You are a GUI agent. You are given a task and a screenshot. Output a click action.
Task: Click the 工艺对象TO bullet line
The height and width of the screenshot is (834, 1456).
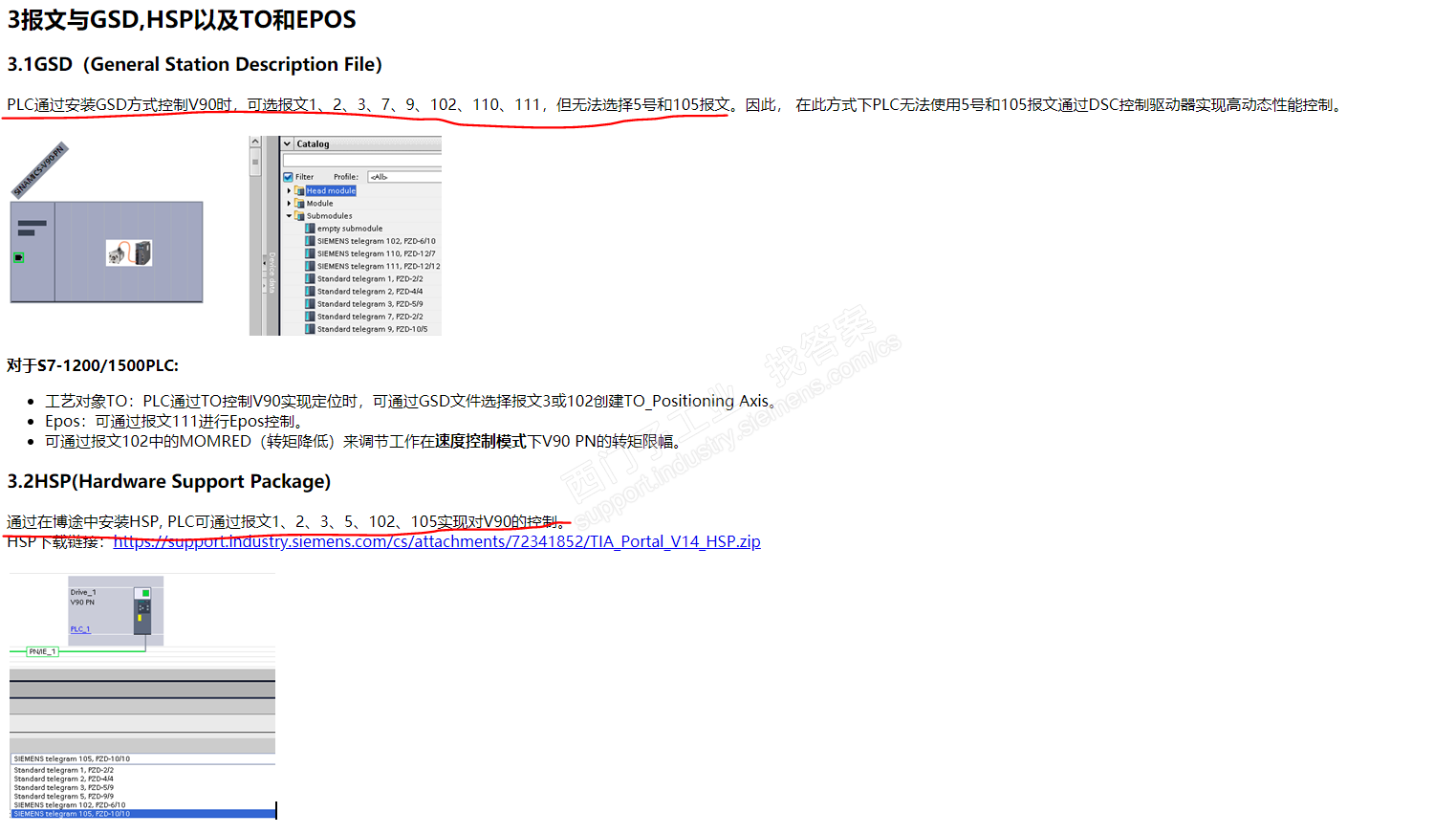pos(413,401)
